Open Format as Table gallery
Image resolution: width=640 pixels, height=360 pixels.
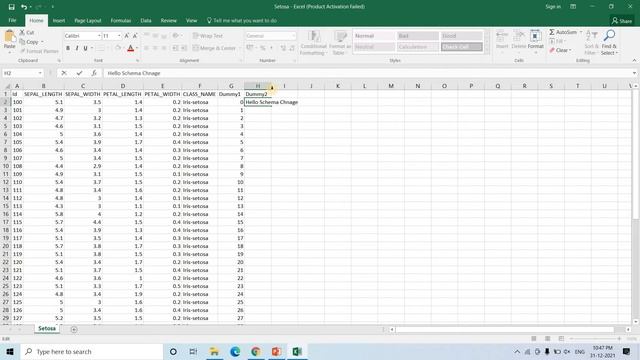click(x=339, y=42)
